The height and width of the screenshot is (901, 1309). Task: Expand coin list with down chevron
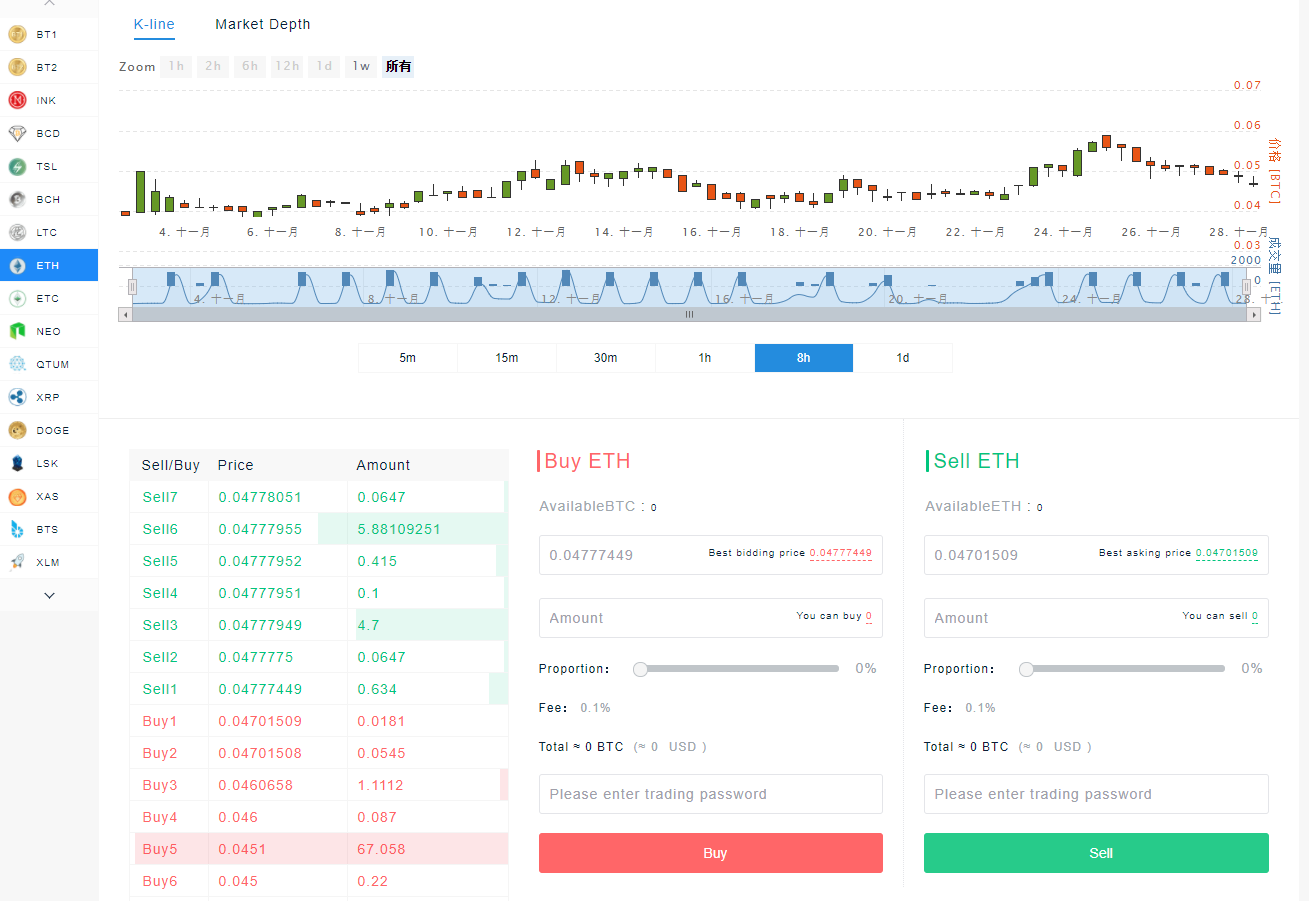(49, 595)
